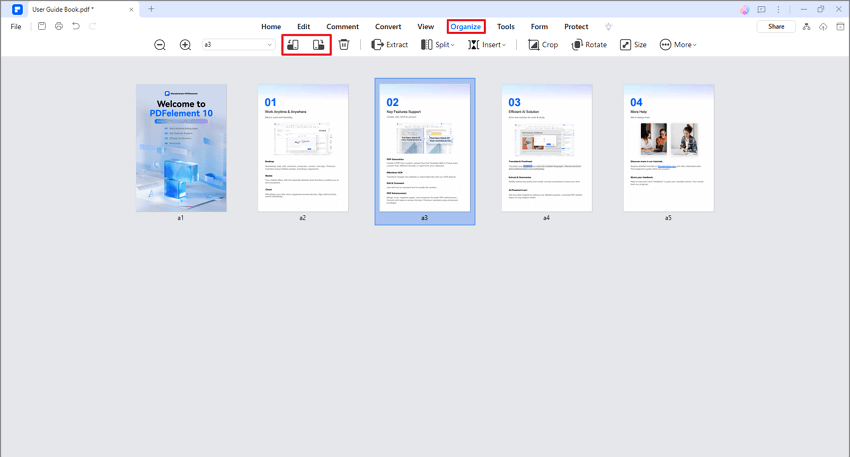Click the lightbulb tips icon

[609, 27]
